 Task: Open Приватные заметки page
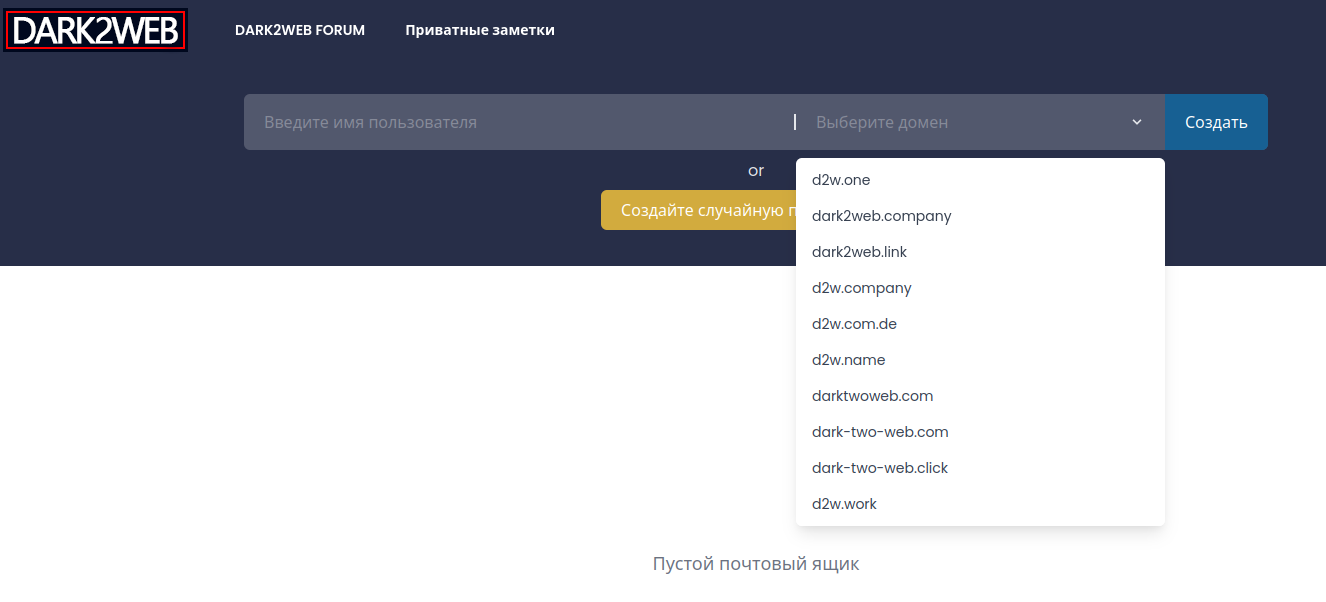coord(480,30)
